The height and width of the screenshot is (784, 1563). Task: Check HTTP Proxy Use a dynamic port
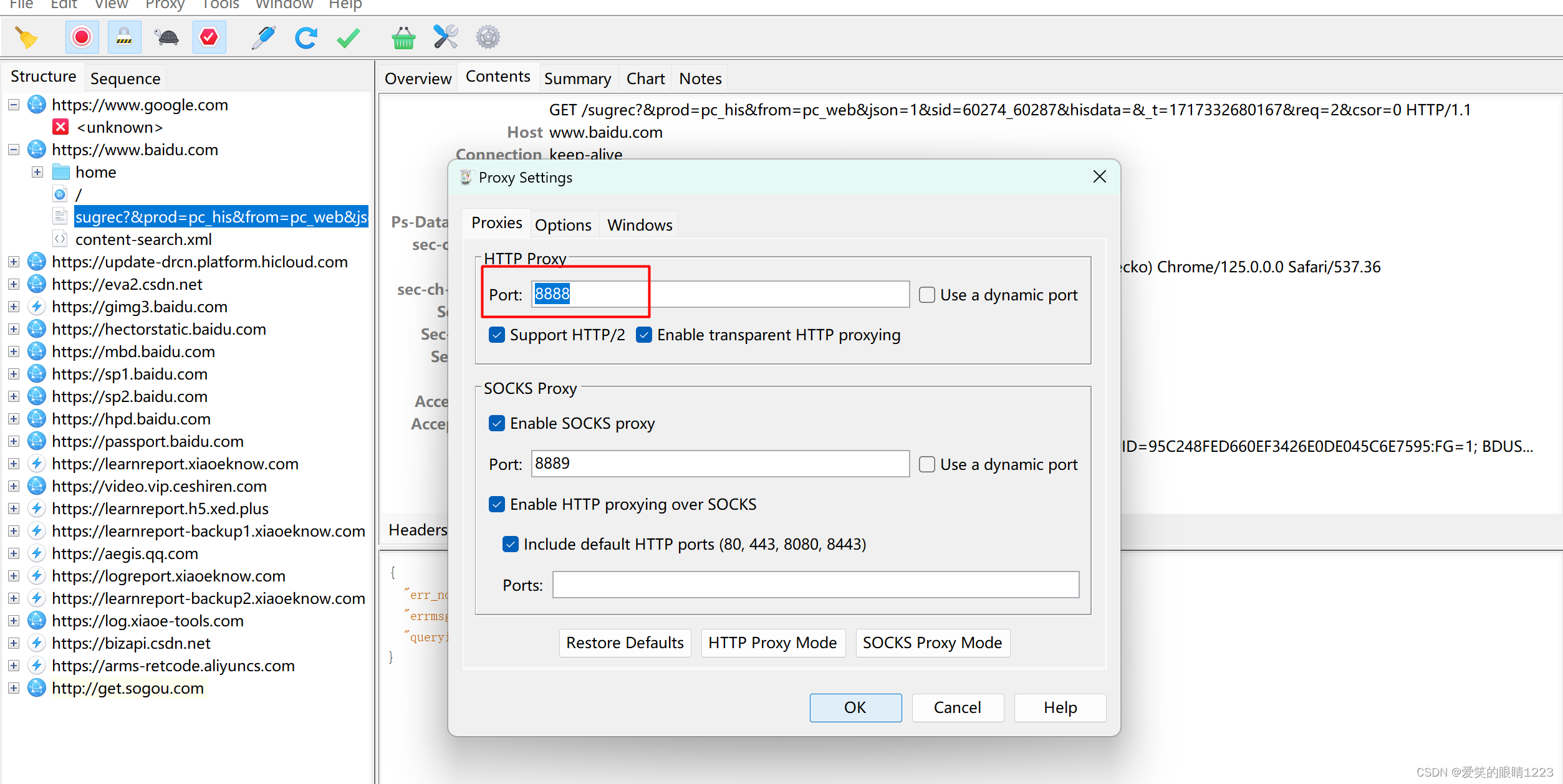click(927, 295)
